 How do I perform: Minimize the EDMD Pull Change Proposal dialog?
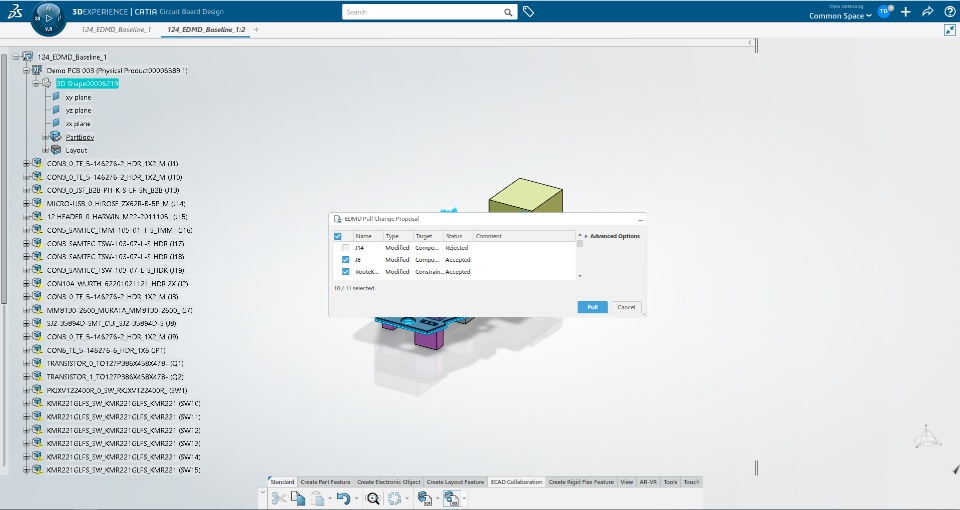(x=640, y=219)
